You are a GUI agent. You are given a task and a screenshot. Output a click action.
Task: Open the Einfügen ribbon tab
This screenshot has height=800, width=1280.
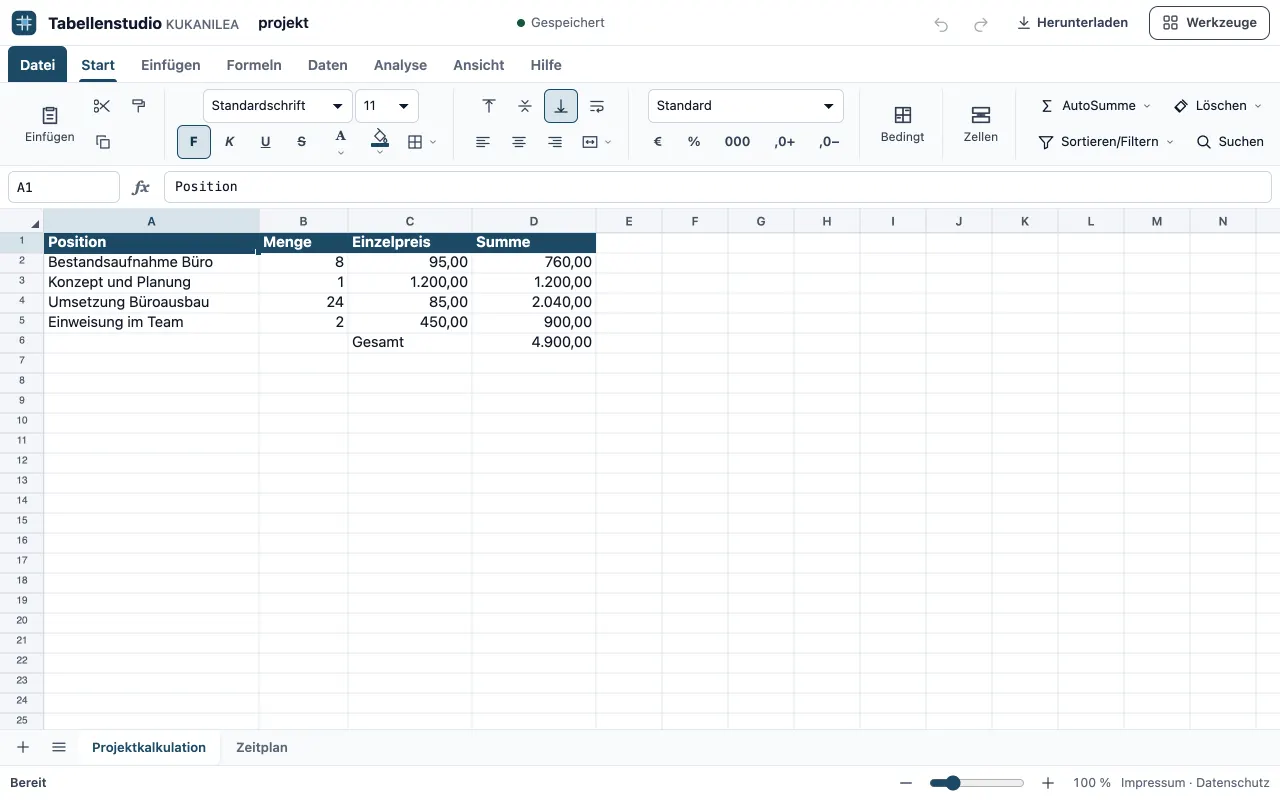[x=171, y=65]
